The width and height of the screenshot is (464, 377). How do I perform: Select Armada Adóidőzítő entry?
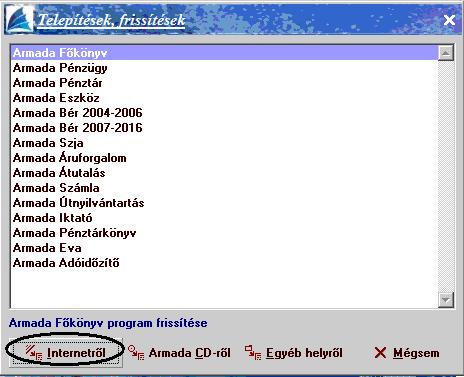(x=224, y=263)
